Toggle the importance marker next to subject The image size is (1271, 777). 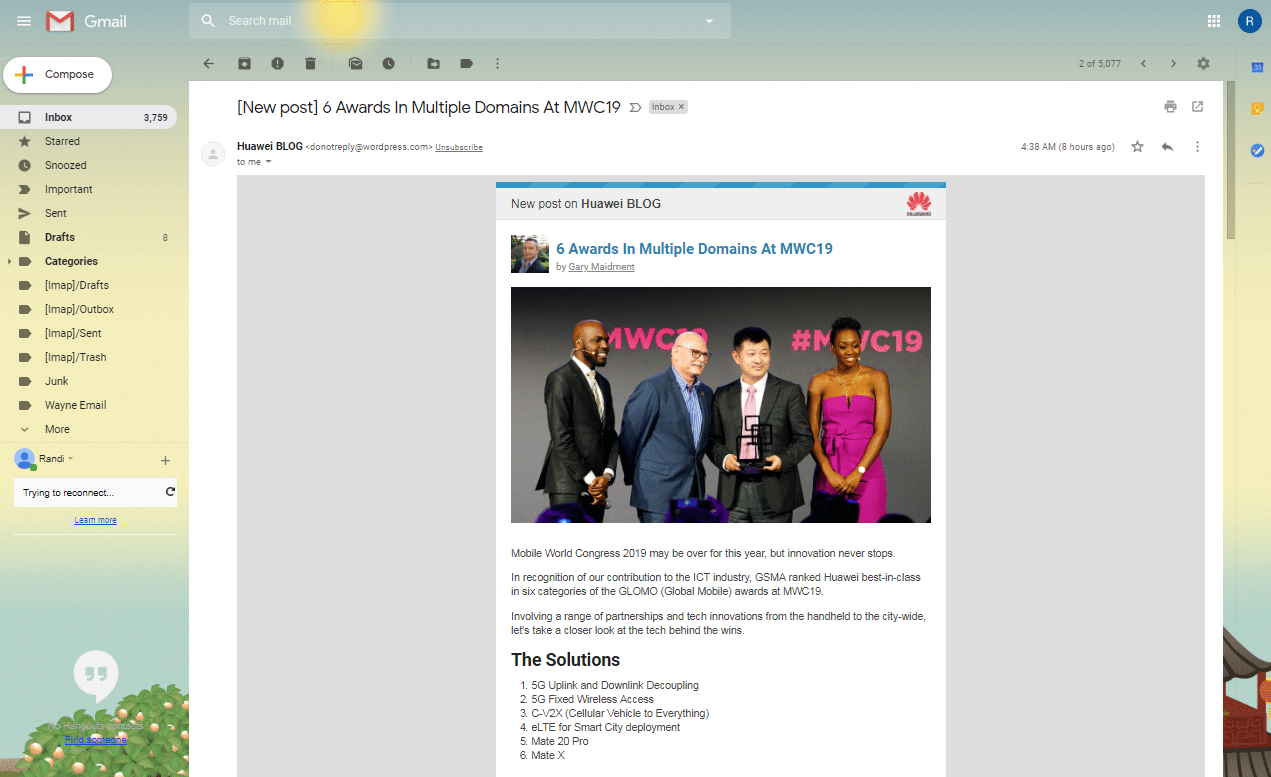point(635,107)
